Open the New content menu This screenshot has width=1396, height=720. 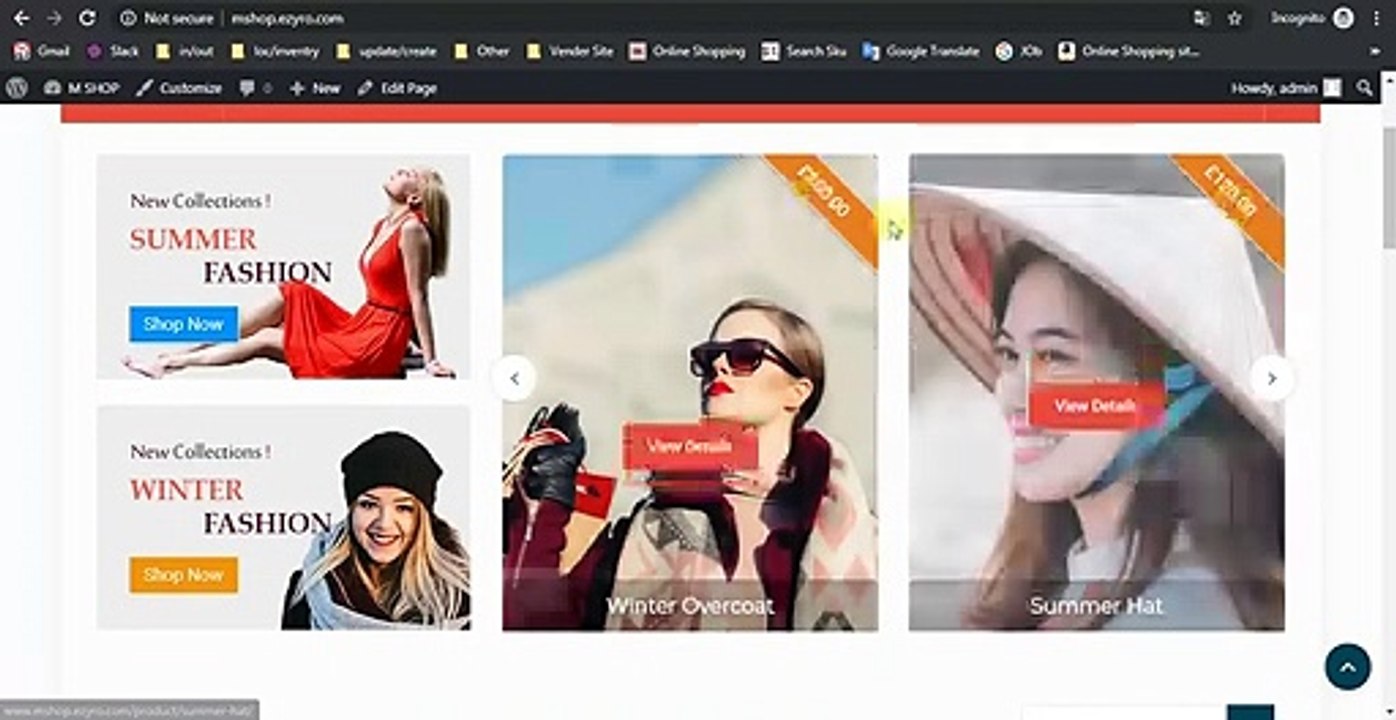(x=315, y=88)
